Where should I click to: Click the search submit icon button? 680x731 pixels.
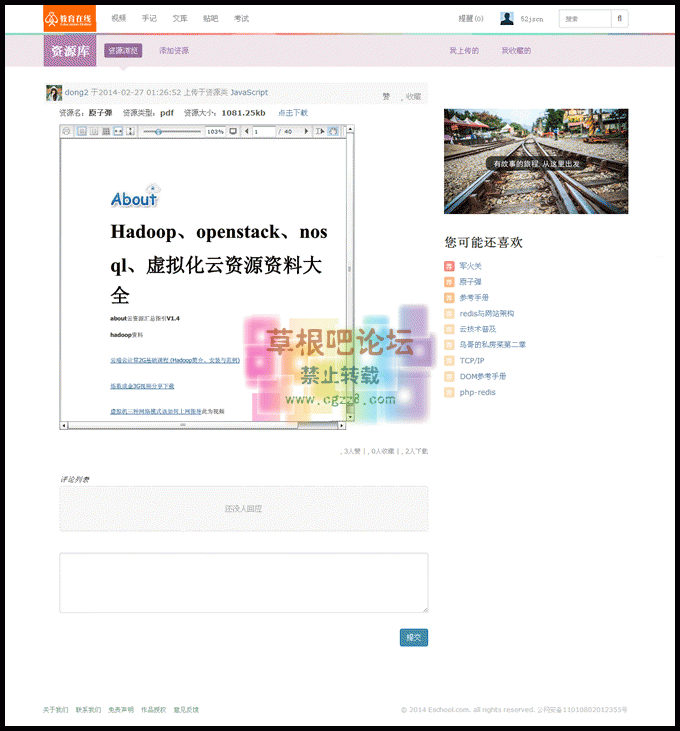pos(619,19)
